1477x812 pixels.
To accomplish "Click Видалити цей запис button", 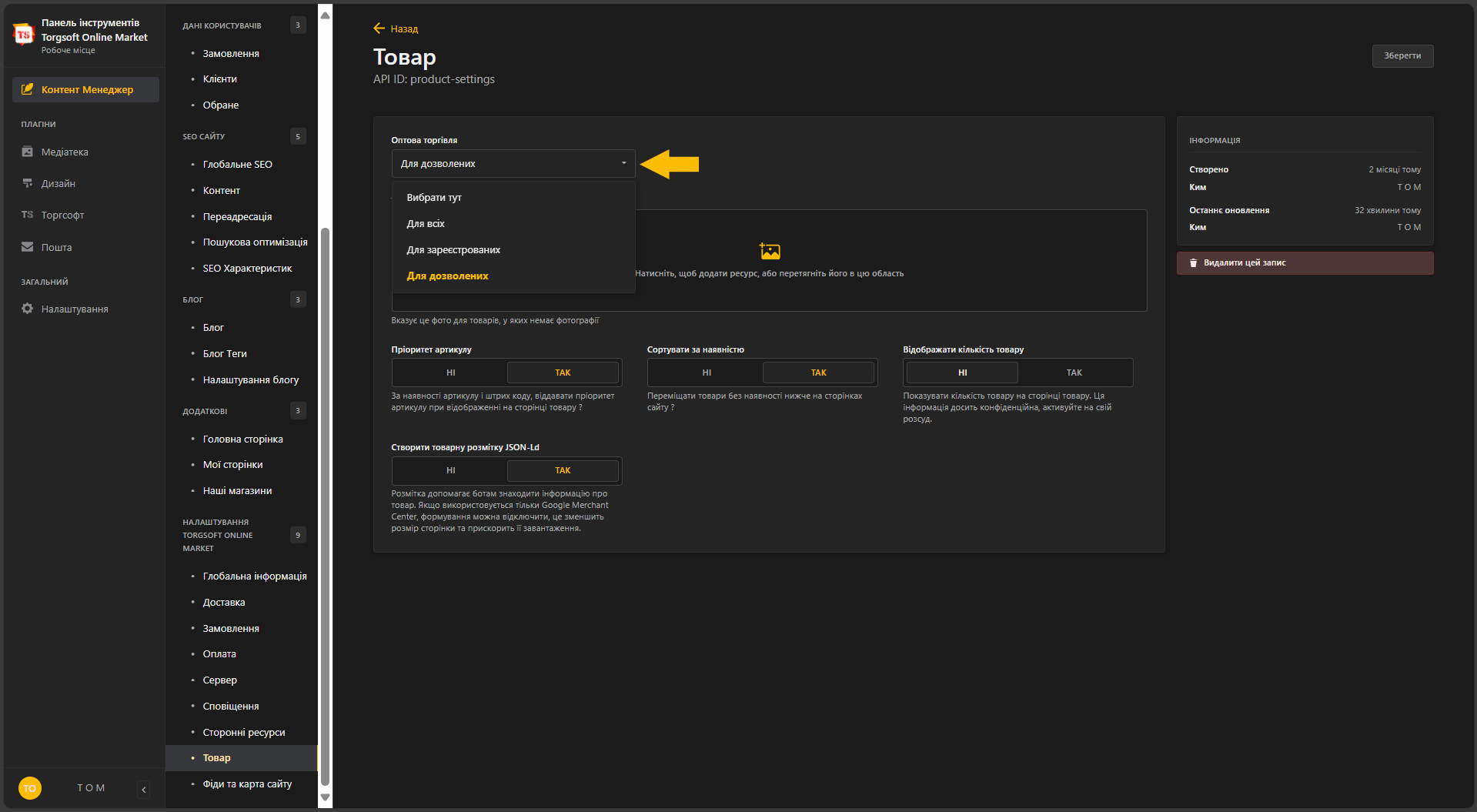I will click(x=1305, y=263).
